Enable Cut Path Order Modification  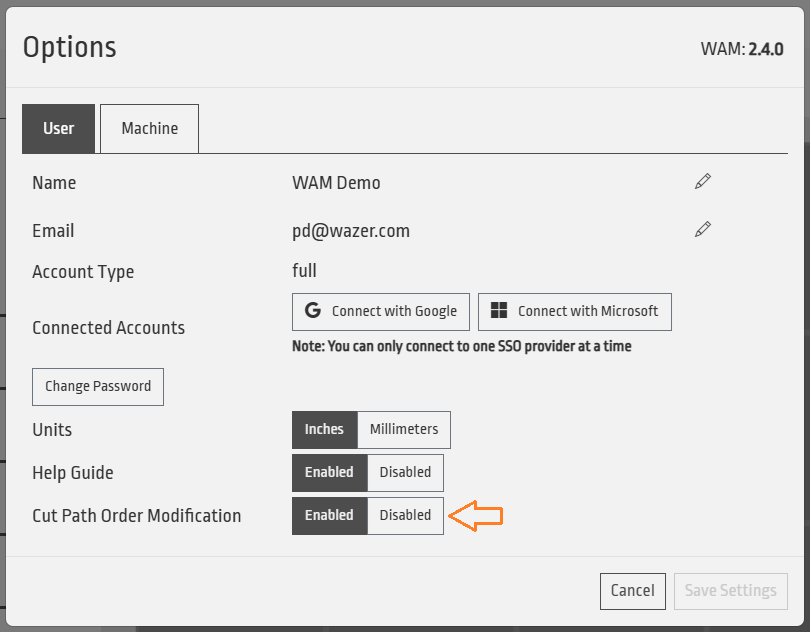[x=329, y=515]
